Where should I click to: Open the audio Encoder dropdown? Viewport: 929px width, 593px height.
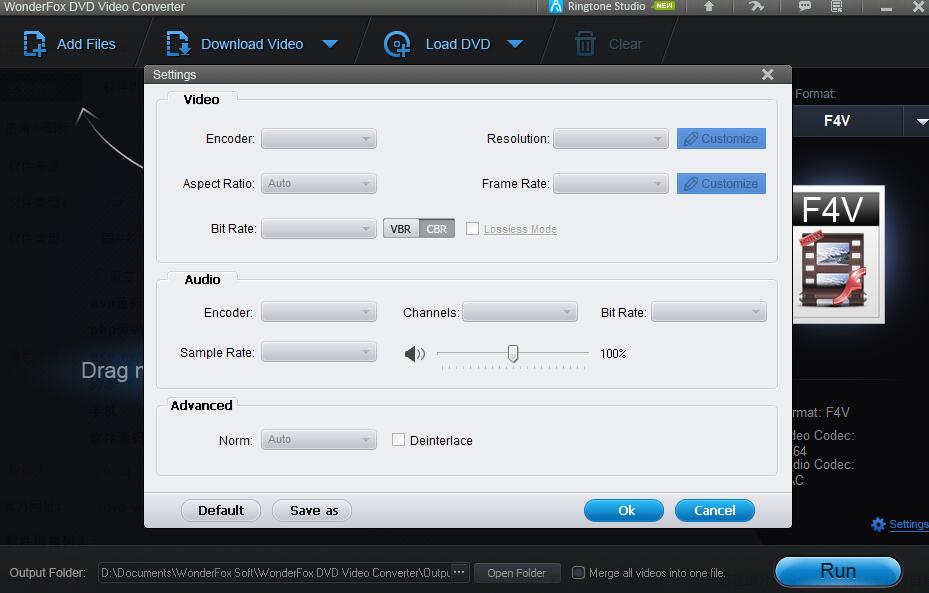click(x=319, y=312)
